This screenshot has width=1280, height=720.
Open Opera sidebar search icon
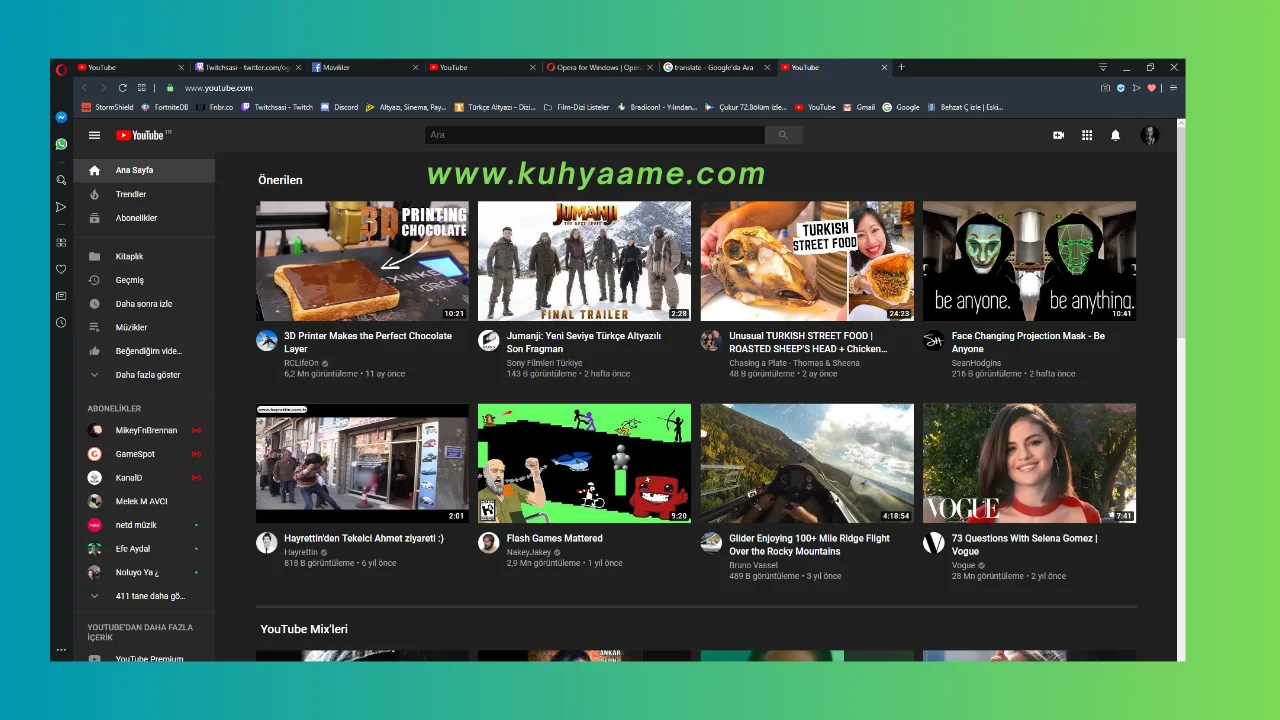(x=61, y=180)
